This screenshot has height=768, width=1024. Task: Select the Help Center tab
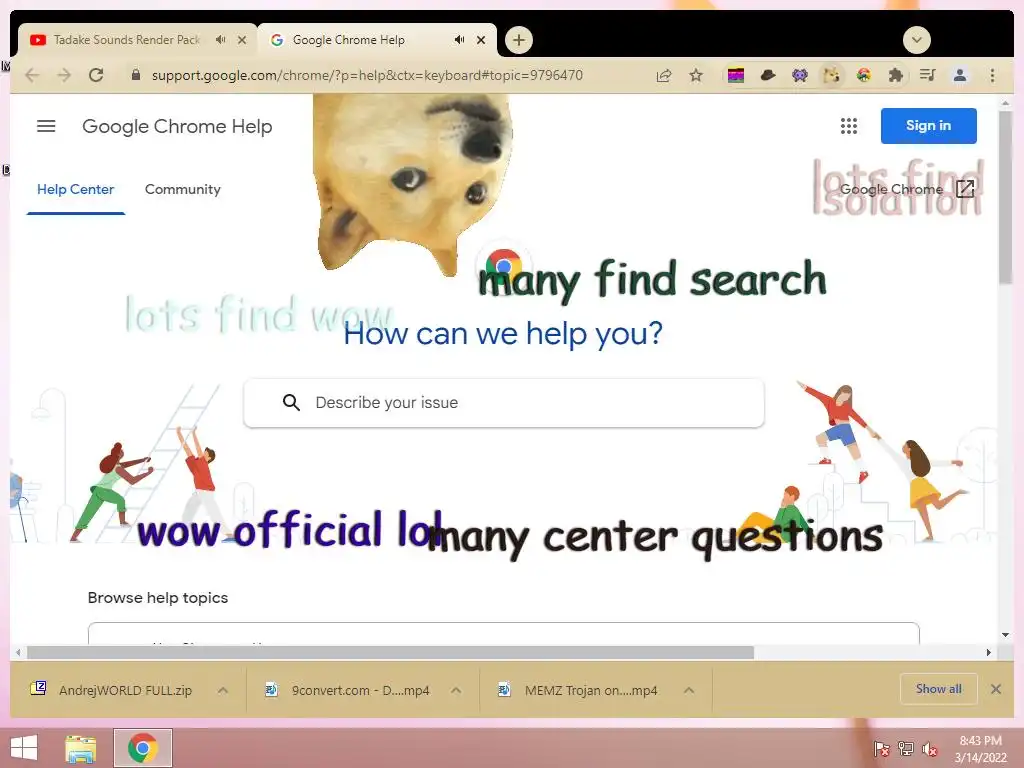click(76, 189)
